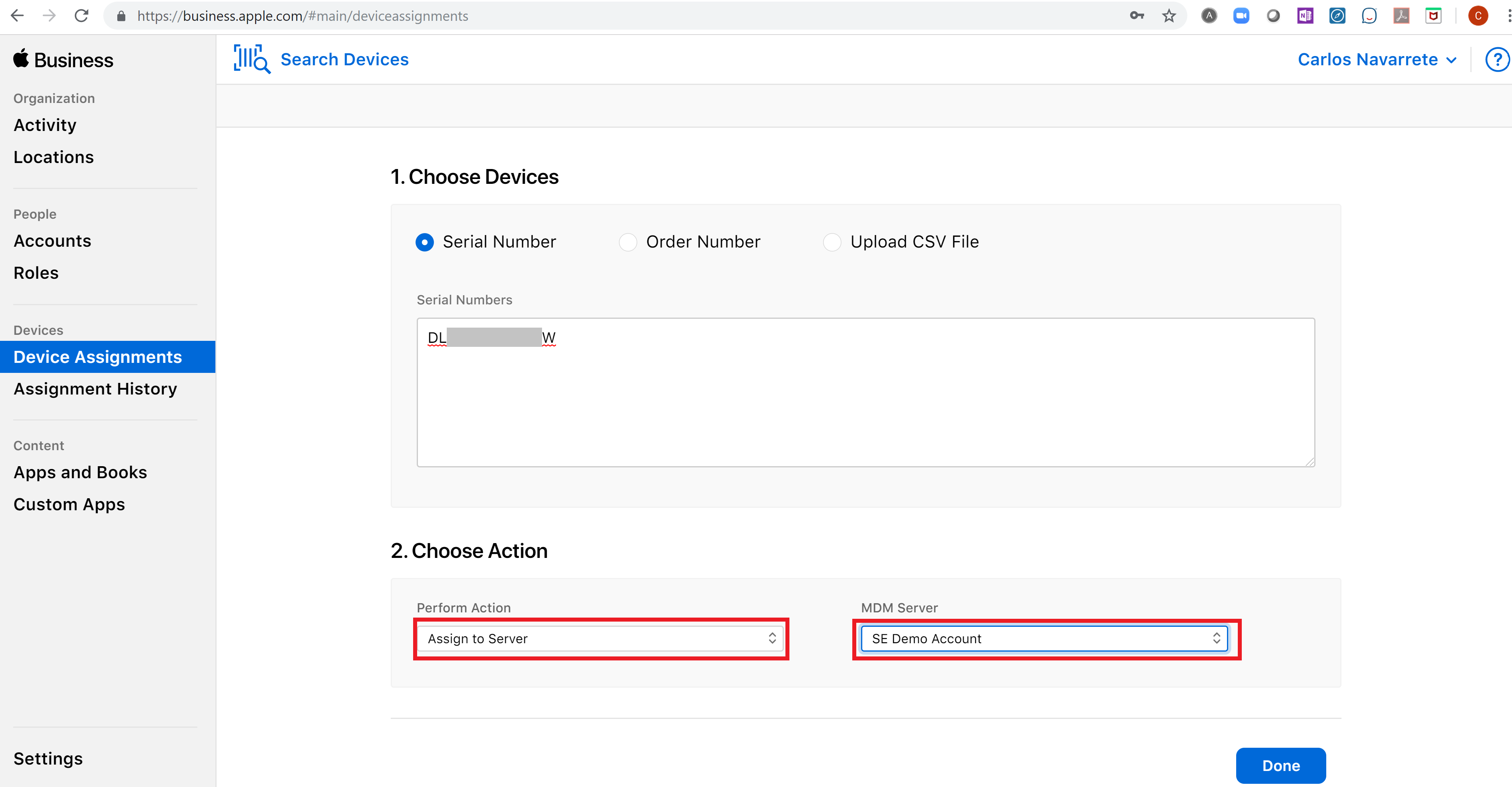Open Settings in the sidebar

point(48,759)
